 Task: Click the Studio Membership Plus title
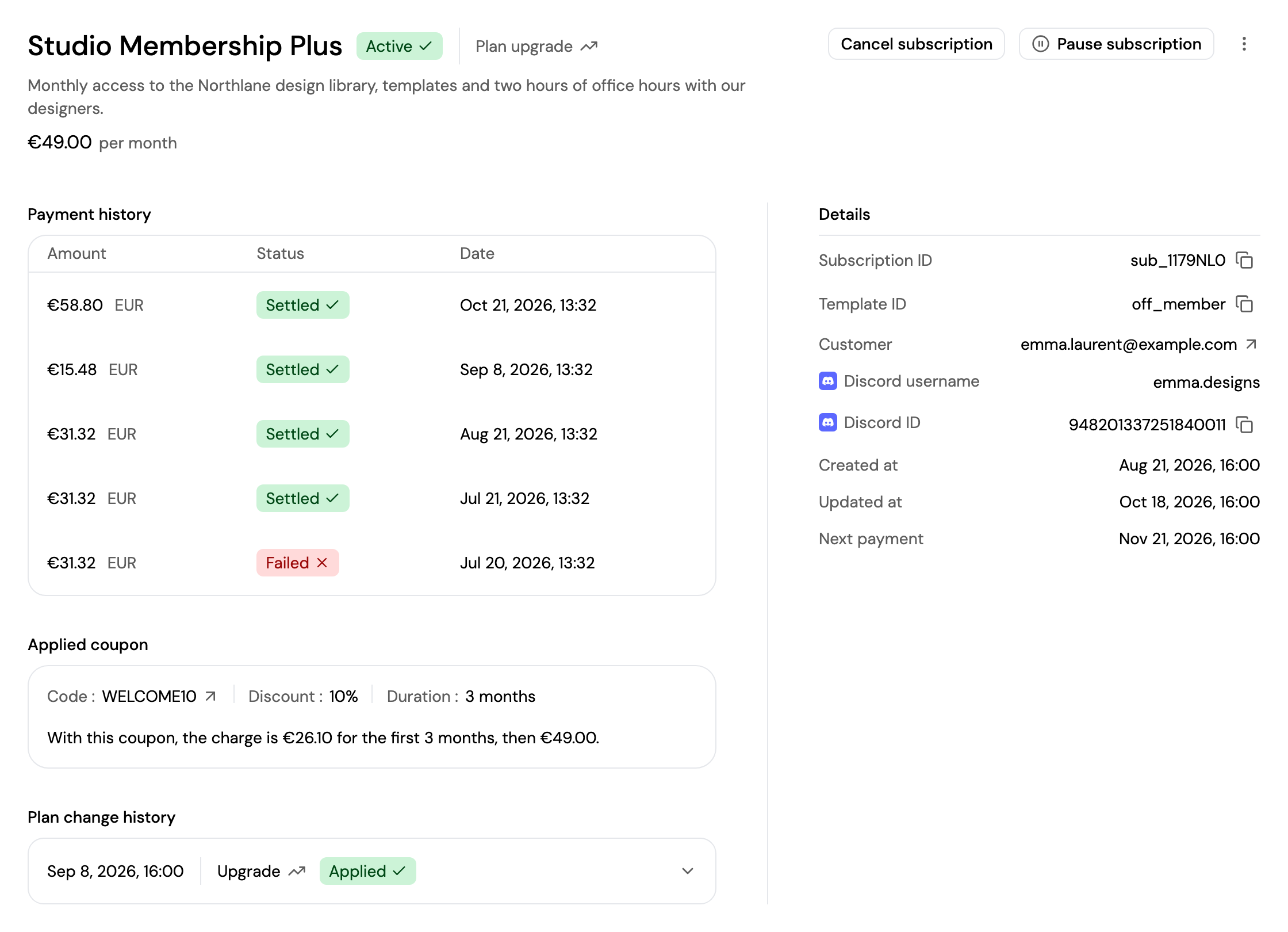[185, 45]
